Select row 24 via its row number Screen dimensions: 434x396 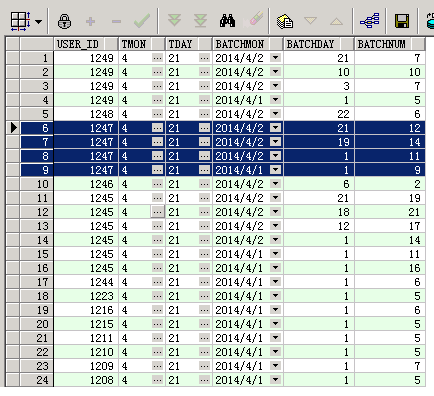point(37,380)
